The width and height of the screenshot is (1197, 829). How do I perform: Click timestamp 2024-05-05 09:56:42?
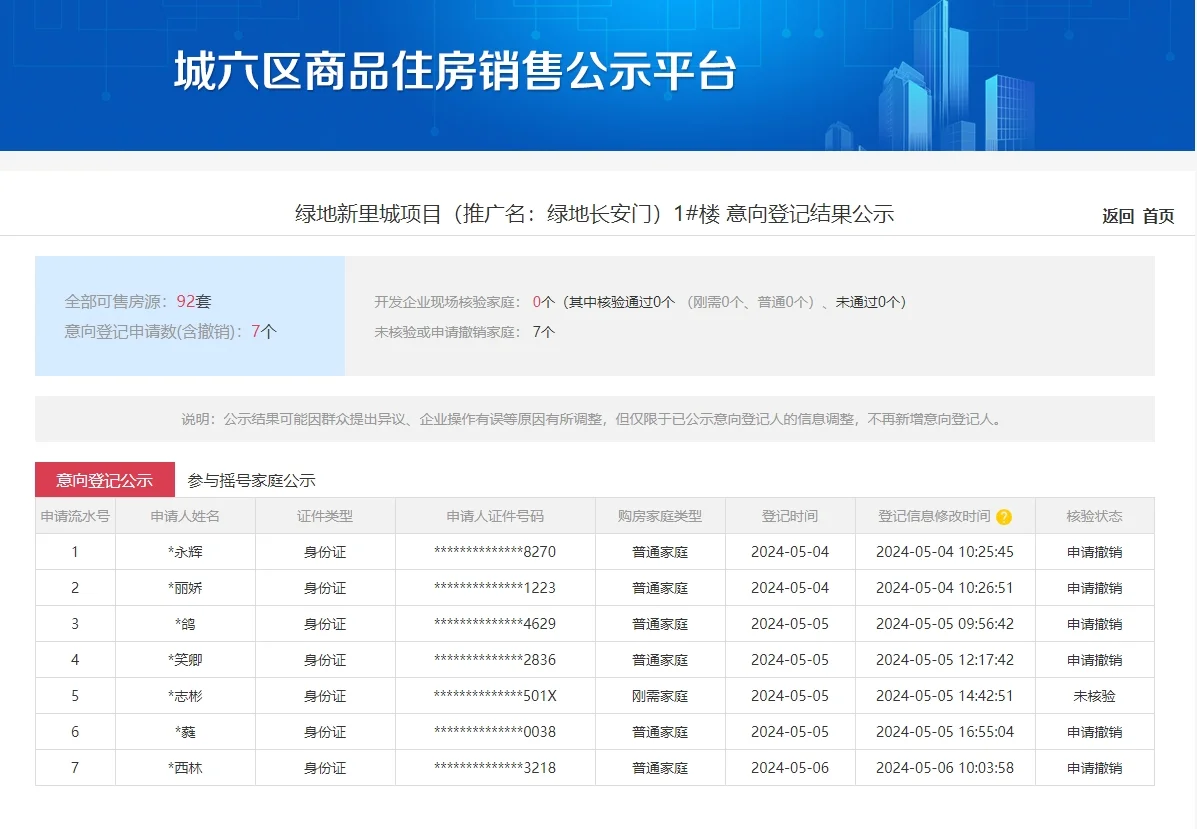(x=944, y=624)
